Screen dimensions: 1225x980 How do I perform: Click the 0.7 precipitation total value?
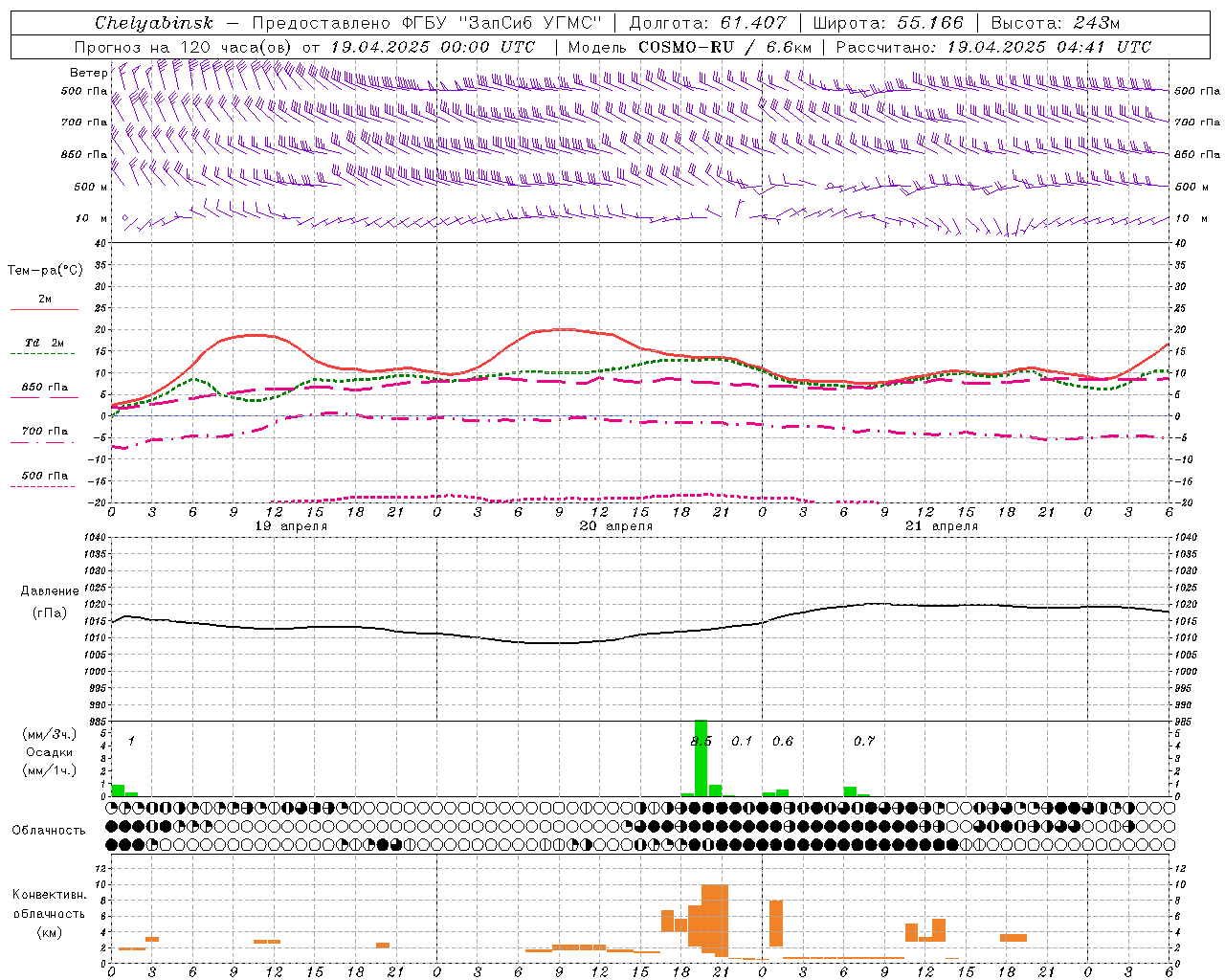pyautogui.click(x=864, y=742)
